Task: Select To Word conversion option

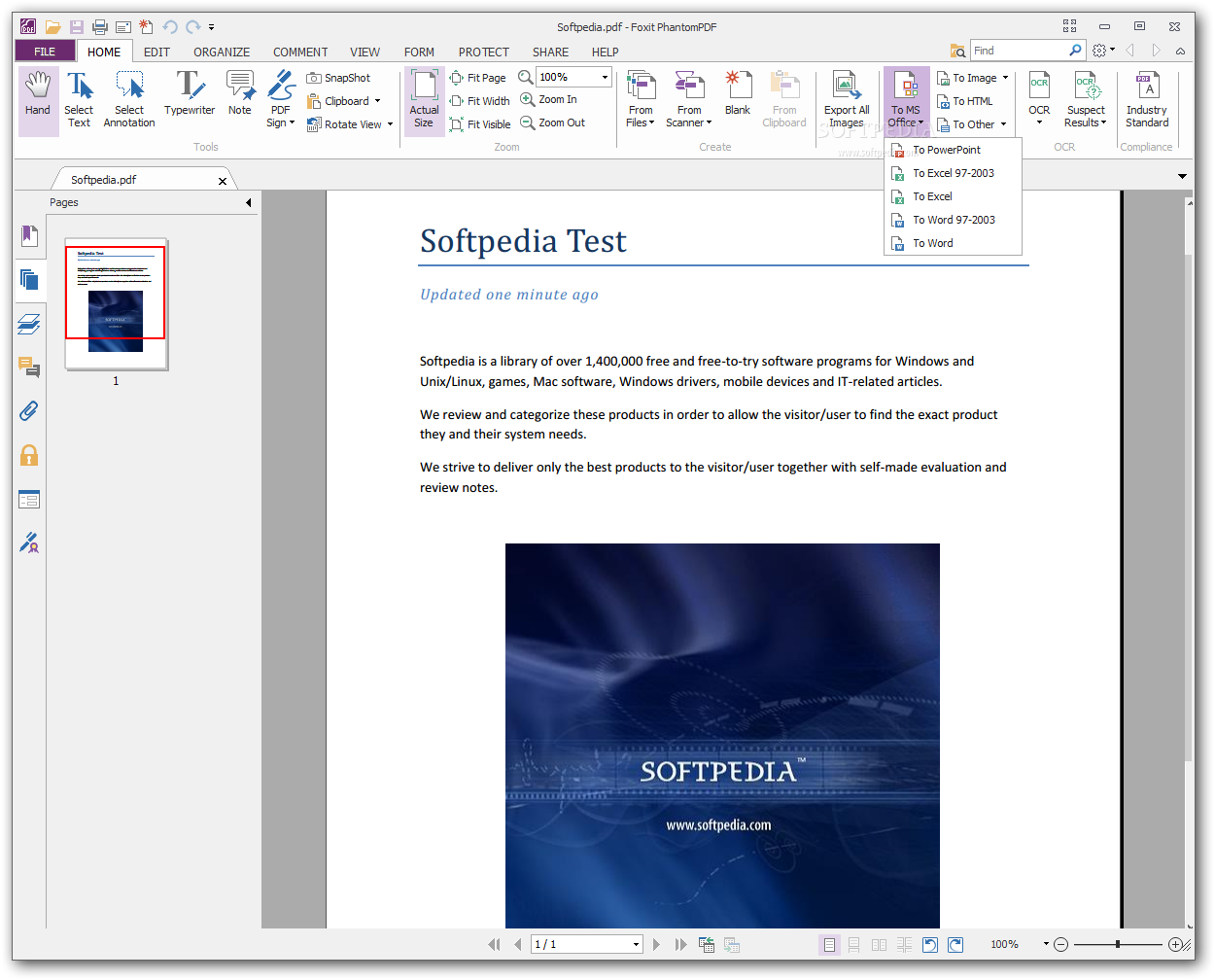Action: click(953, 243)
